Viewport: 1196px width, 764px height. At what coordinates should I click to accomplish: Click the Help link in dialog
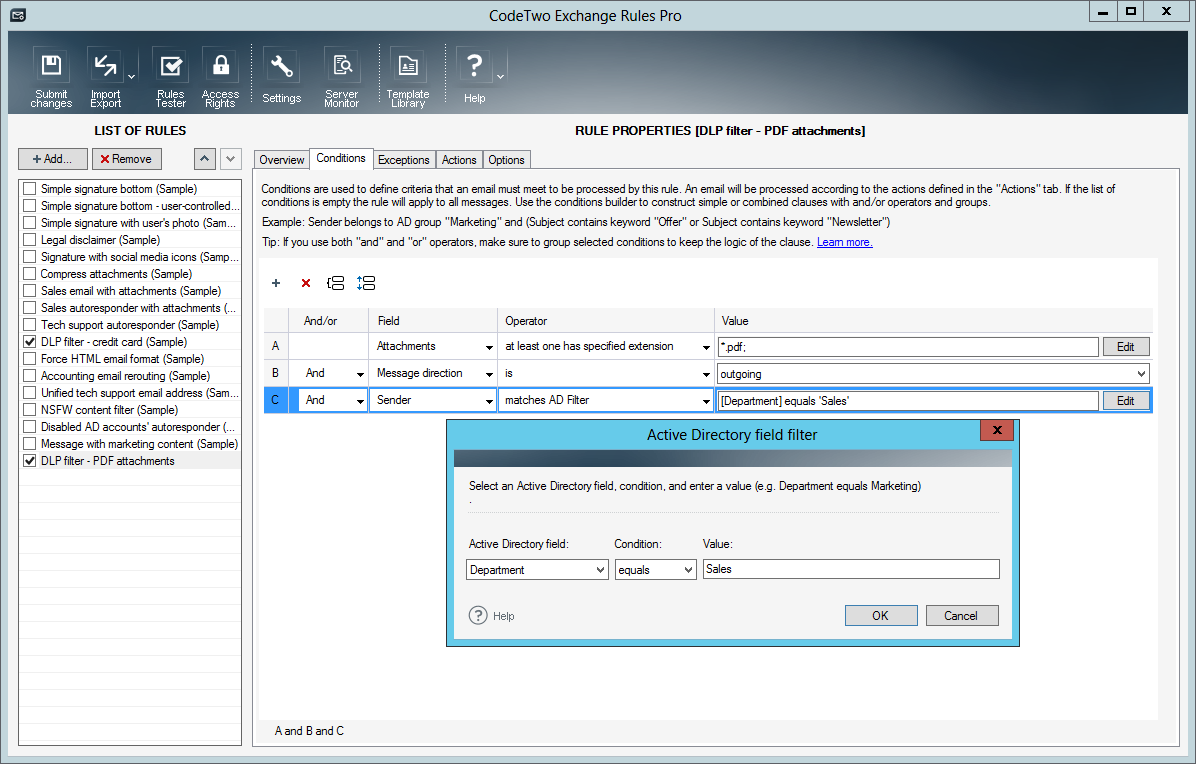click(x=503, y=616)
